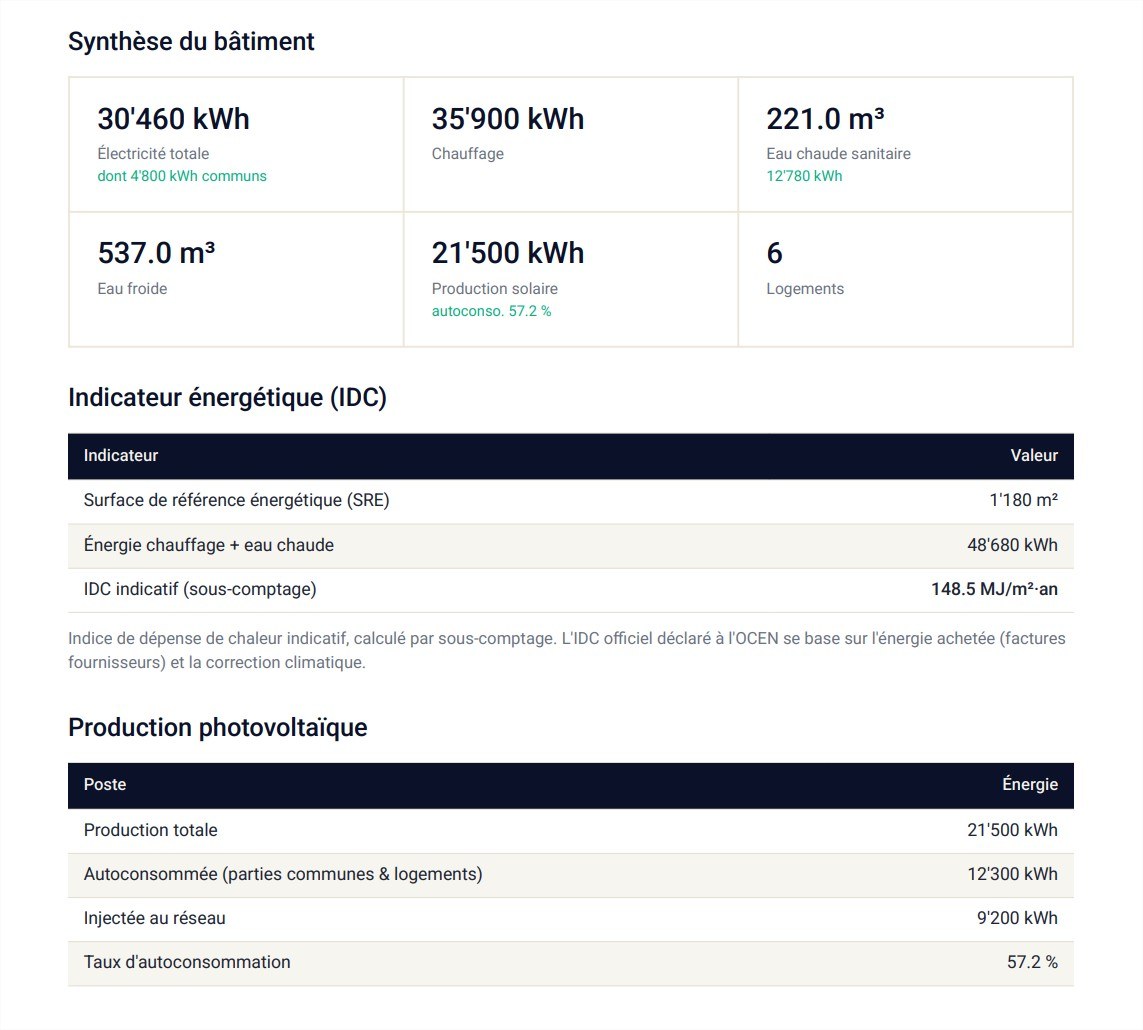Click the 'Poste' column header
The height and width of the screenshot is (1030, 1143).
pos(105,784)
